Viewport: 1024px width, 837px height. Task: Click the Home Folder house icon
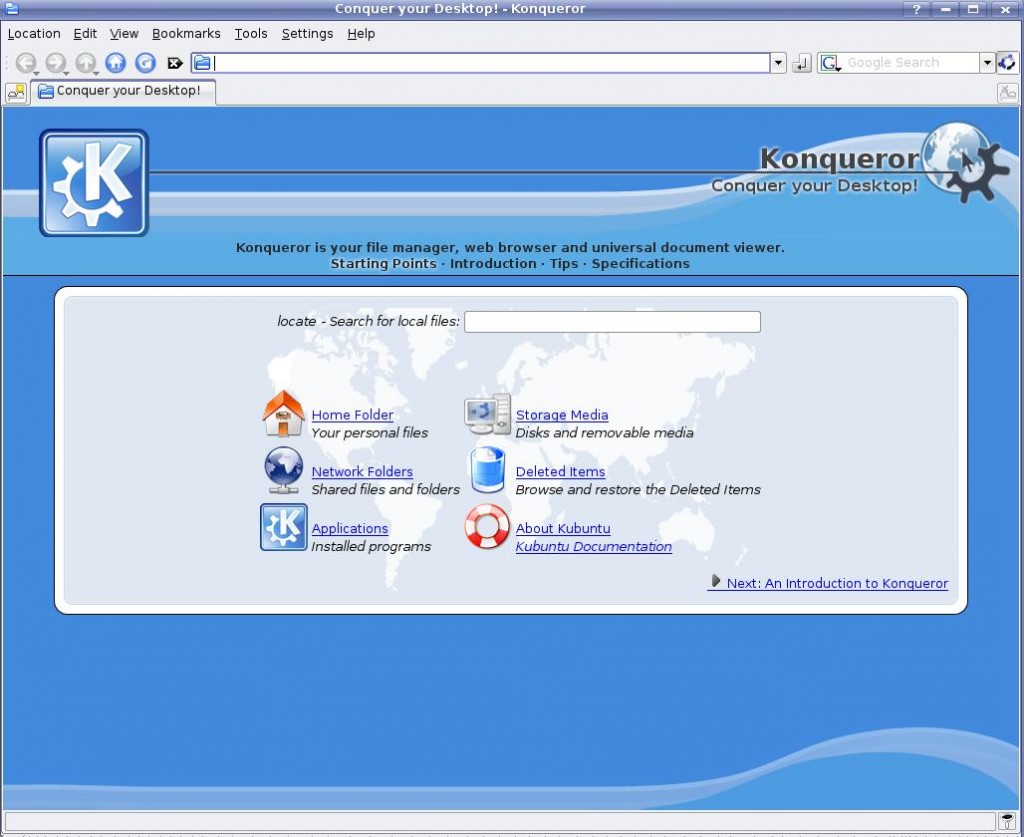(x=283, y=413)
